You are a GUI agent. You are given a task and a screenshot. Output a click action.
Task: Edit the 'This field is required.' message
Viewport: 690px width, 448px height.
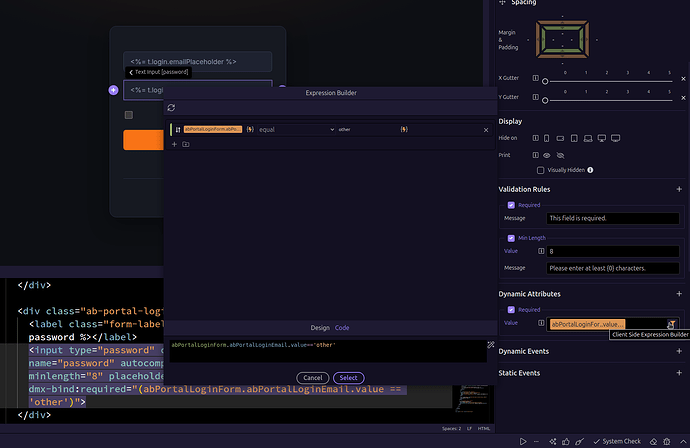pos(613,218)
